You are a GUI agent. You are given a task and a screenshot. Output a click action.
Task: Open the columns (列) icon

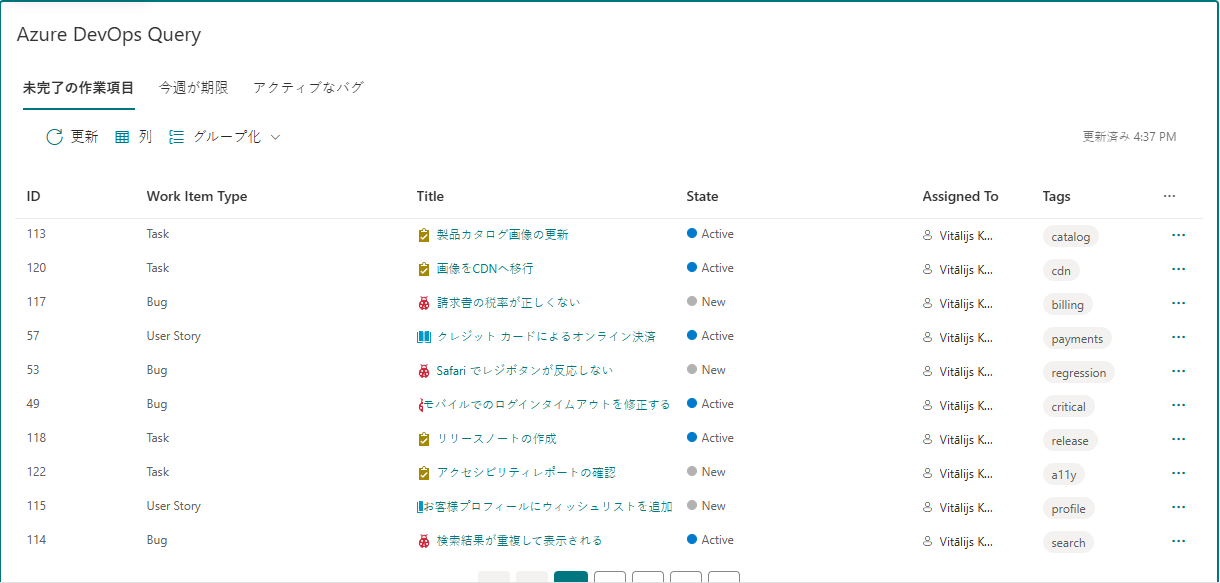[x=122, y=137]
